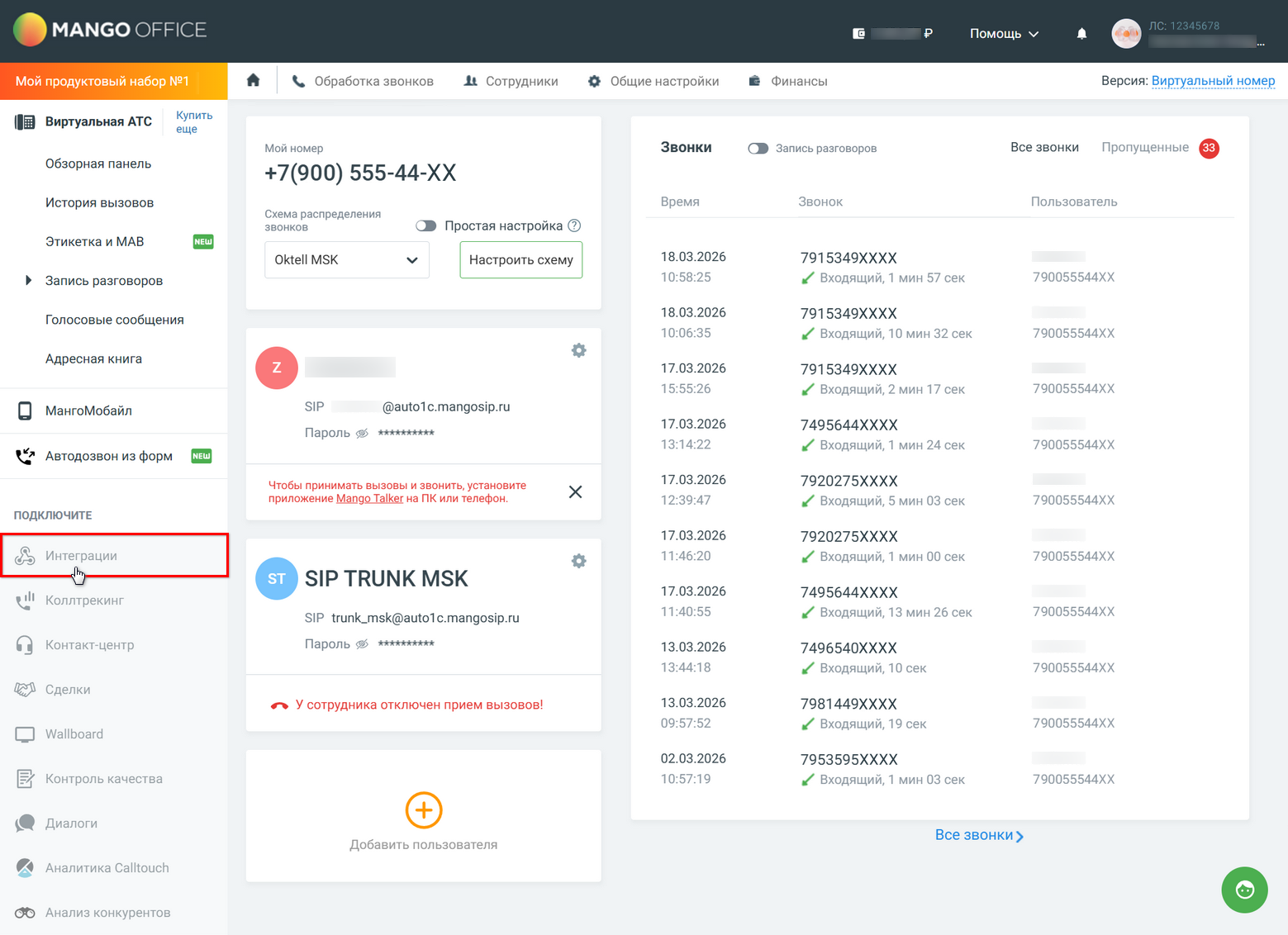Image resolution: width=1288 pixels, height=935 pixels.
Task: Expand the Помощь menu
Action: click(1002, 34)
